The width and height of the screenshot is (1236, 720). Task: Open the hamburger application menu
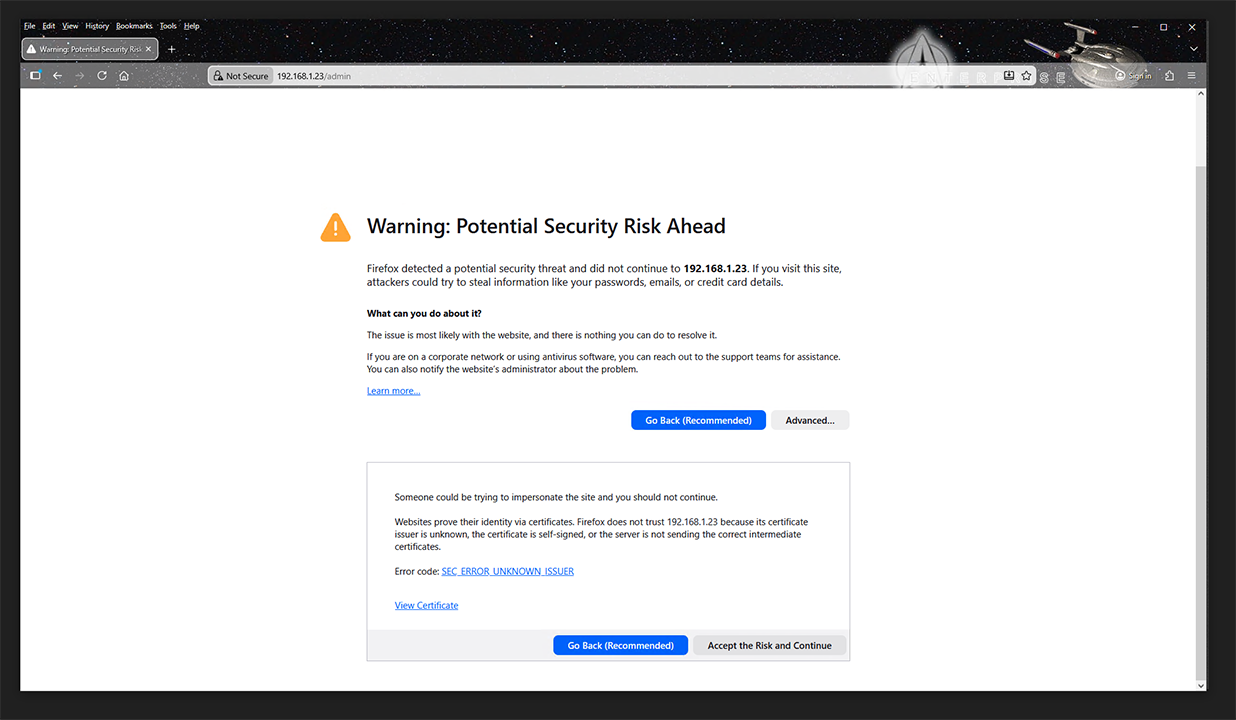coord(1191,76)
